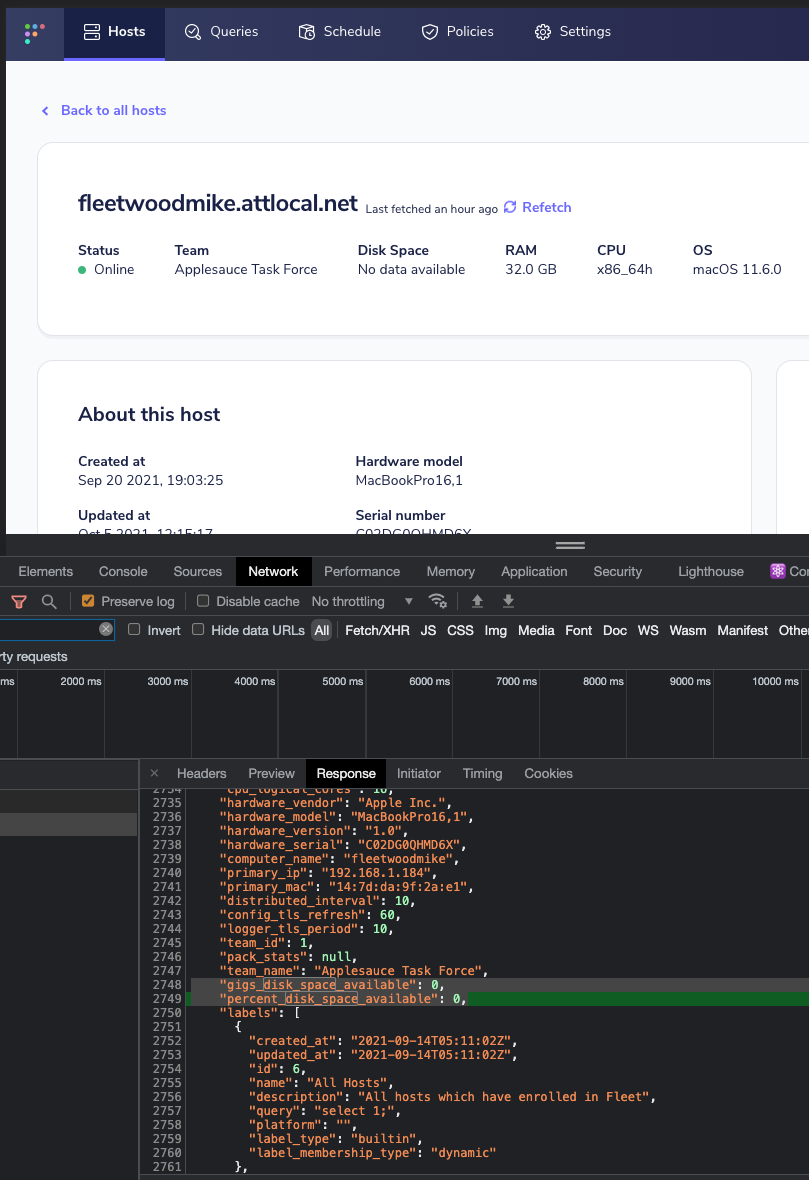Viewport: 809px width, 1180px height.
Task: Click the network search magnifier icon
Action: pos(47,601)
